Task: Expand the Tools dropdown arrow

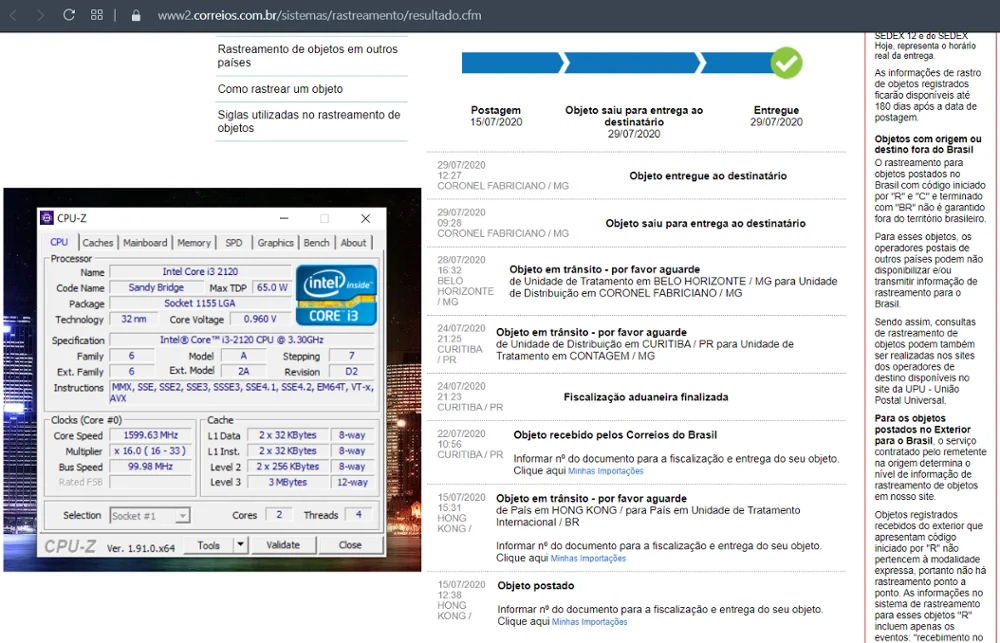Action: pos(240,545)
